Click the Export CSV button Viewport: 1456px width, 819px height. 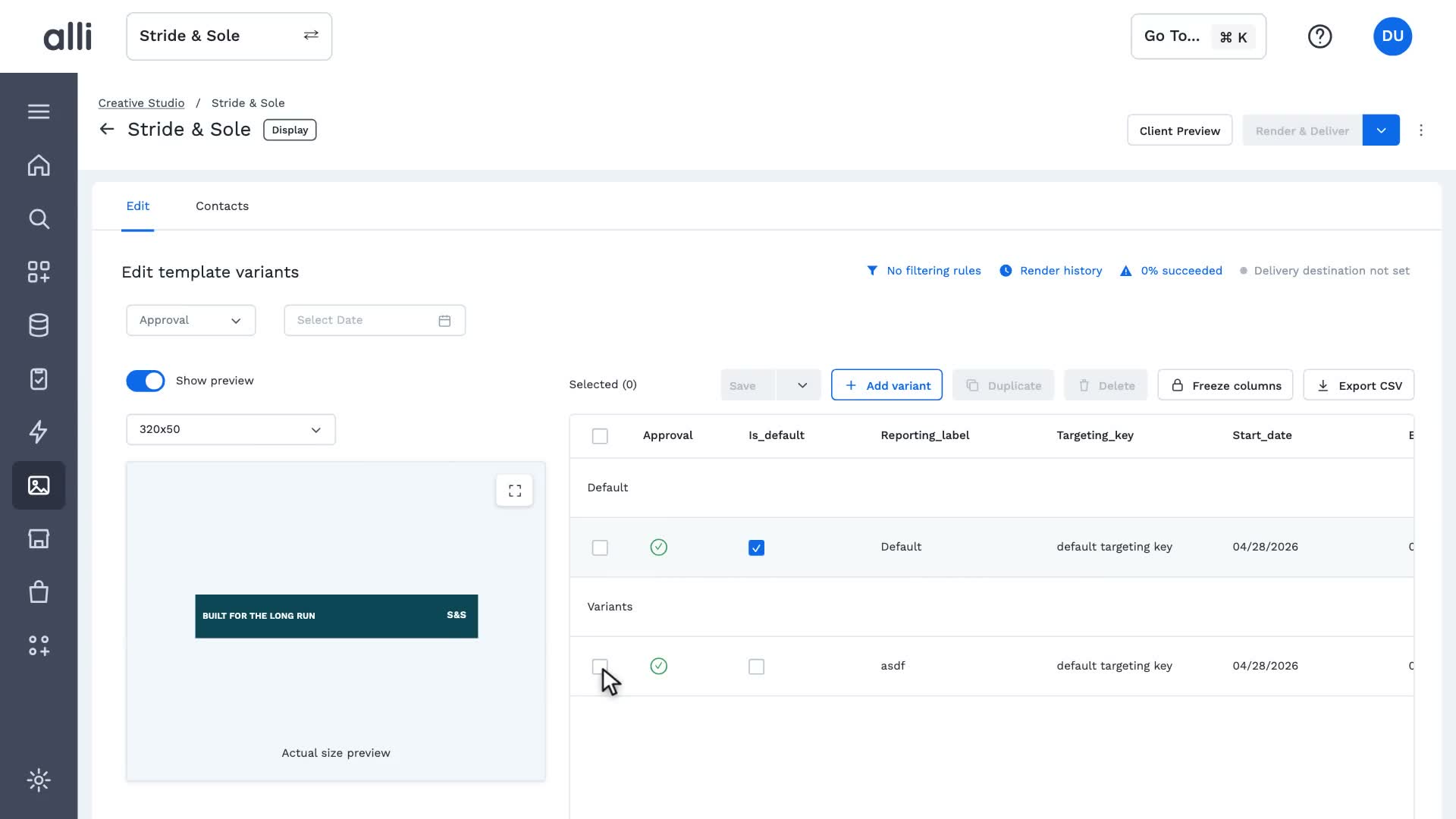pyautogui.click(x=1359, y=385)
